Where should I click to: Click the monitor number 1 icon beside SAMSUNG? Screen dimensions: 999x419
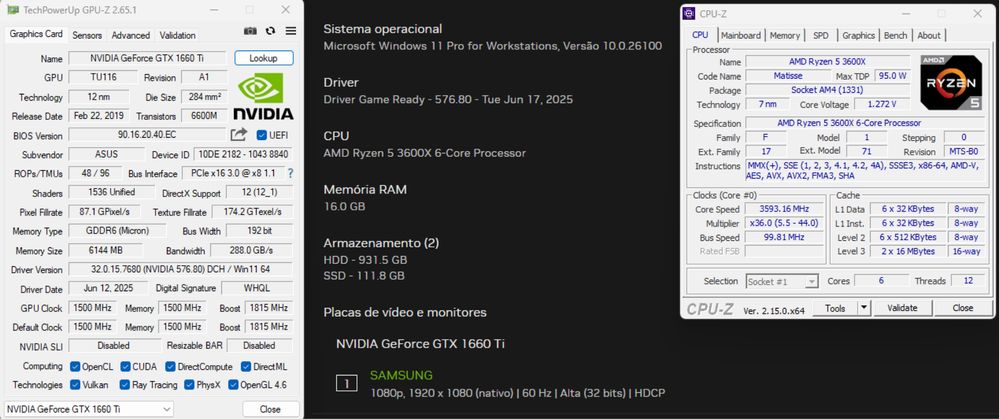[347, 383]
